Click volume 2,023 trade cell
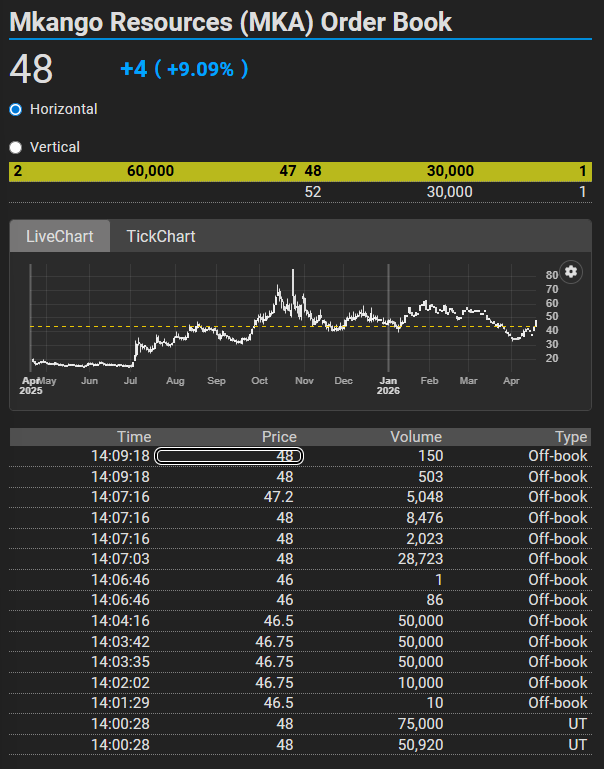Viewport: 604px width, 769px height. [x=425, y=538]
